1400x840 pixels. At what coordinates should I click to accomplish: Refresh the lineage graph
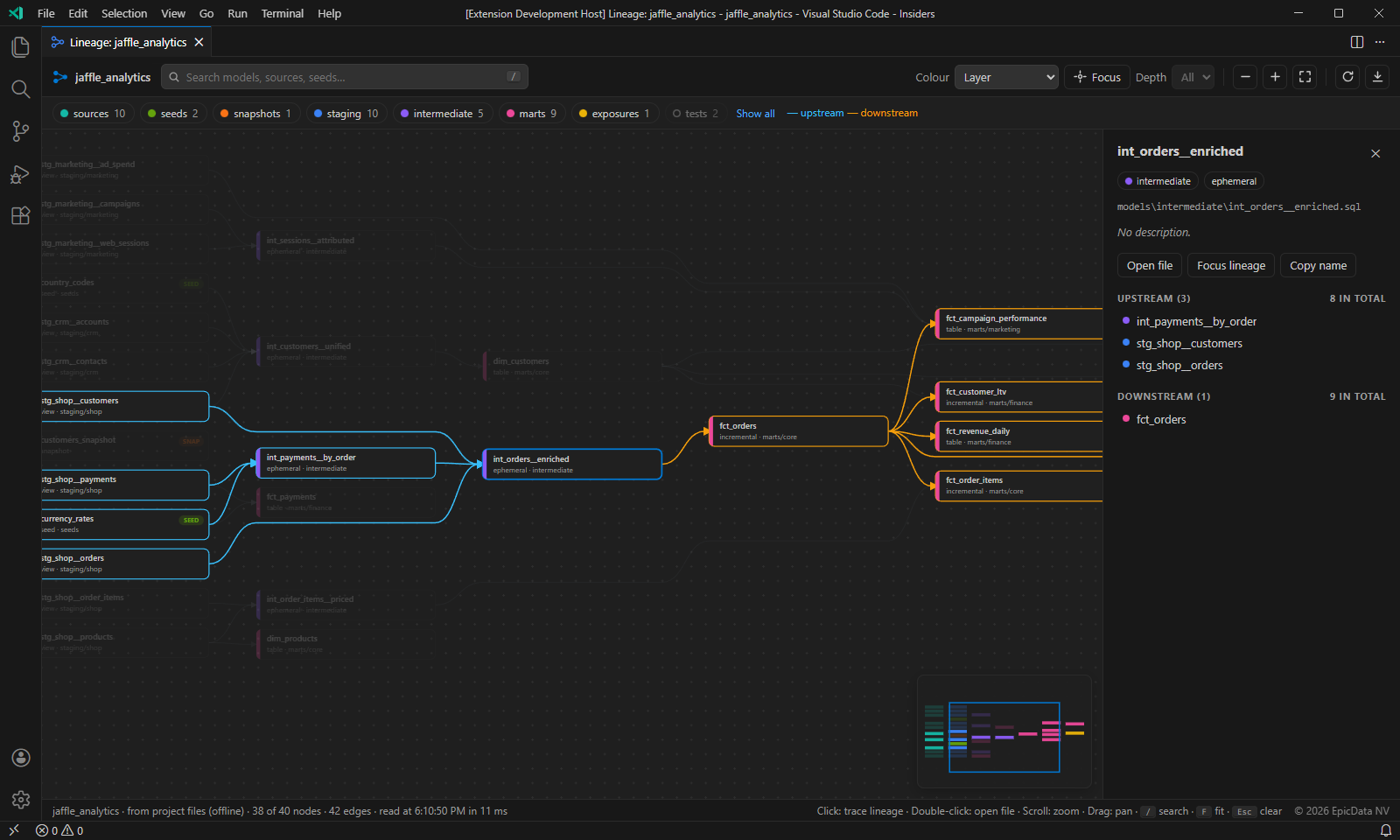tap(1347, 77)
